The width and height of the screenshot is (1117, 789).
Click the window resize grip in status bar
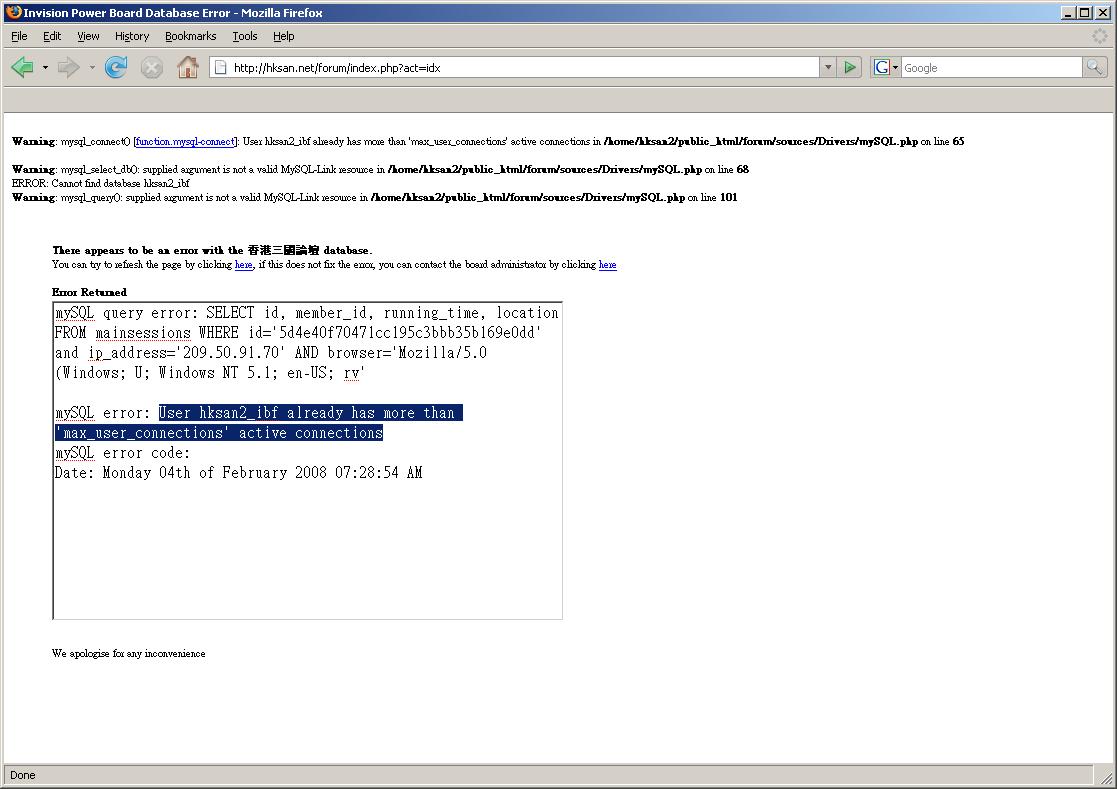(1107, 778)
